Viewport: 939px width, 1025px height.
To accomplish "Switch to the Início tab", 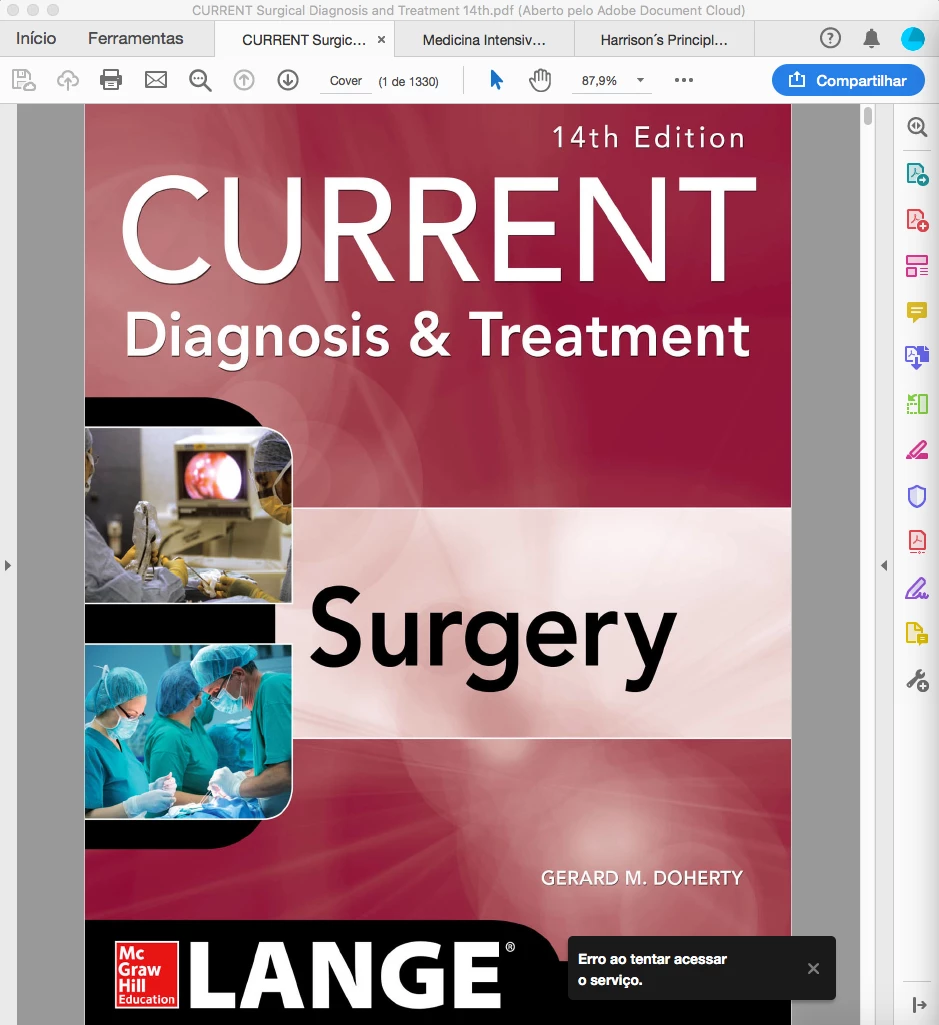I will pos(36,39).
